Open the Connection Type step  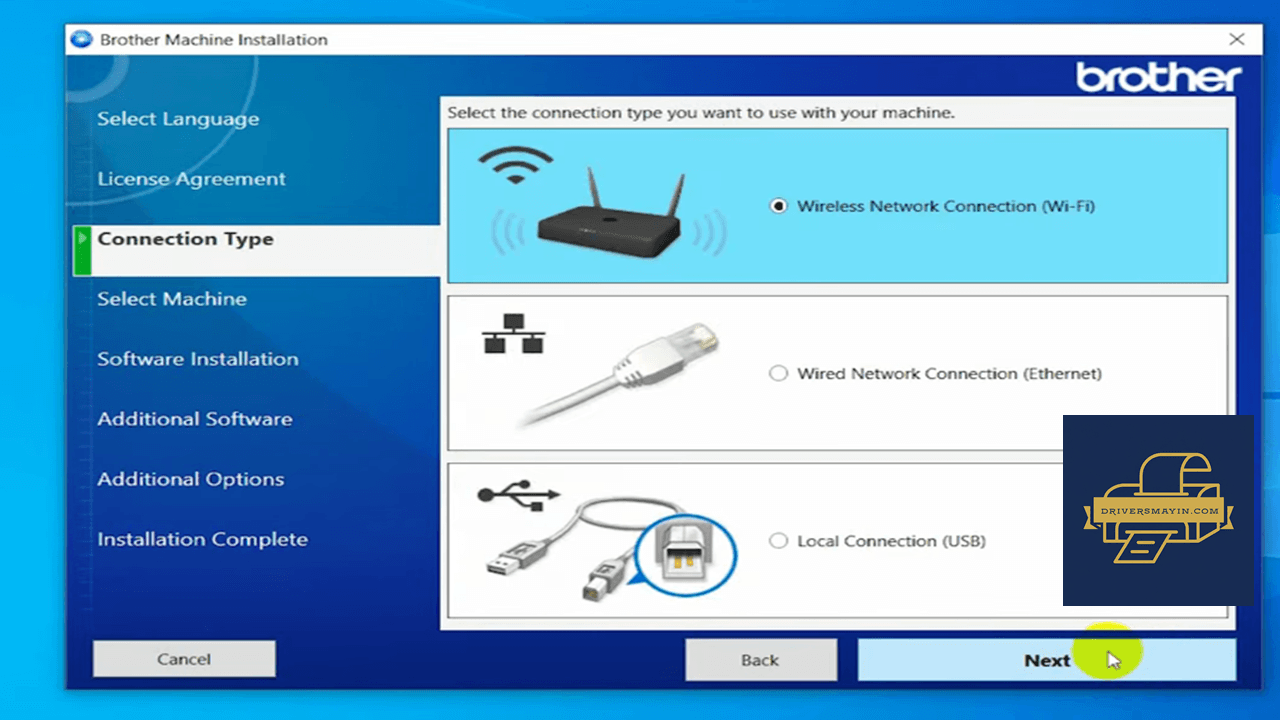(x=185, y=239)
